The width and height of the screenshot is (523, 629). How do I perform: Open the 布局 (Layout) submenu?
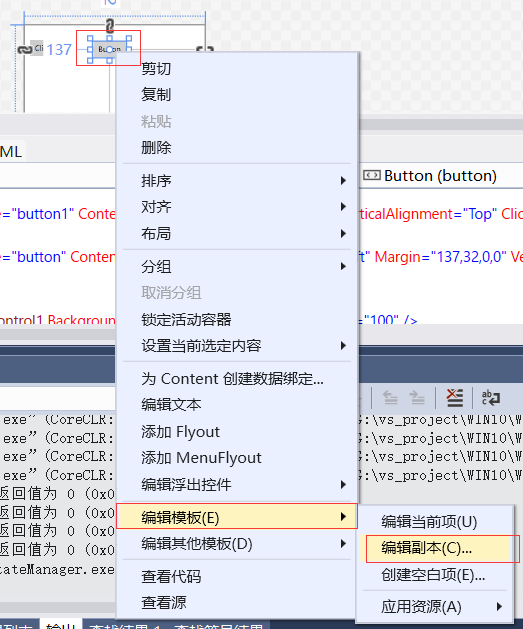coord(237,233)
